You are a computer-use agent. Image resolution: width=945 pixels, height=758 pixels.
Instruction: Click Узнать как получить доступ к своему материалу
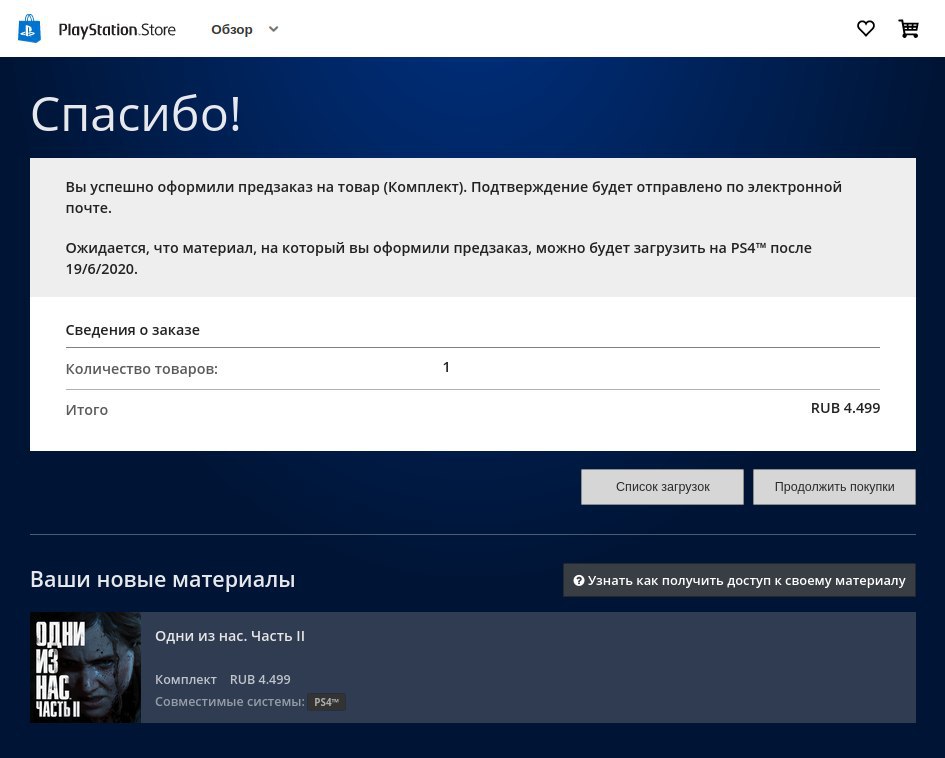(739, 580)
